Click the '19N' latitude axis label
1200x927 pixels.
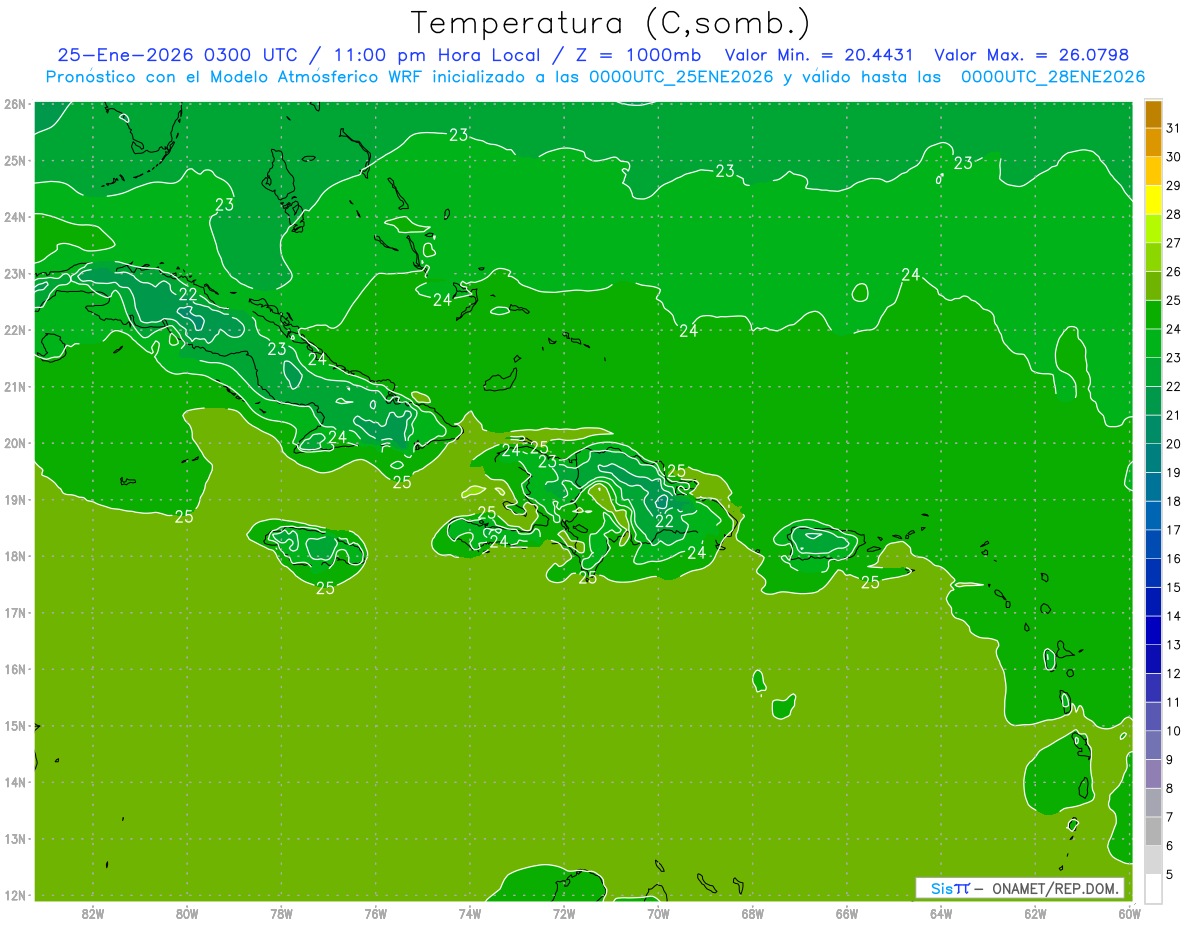tap(15, 499)
